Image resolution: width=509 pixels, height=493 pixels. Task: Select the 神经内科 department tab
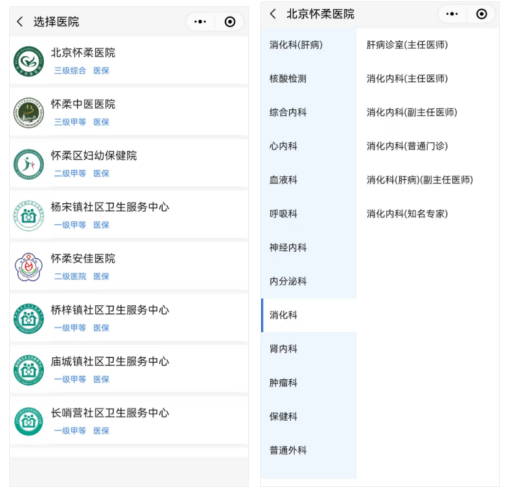[x=309, y=248]
